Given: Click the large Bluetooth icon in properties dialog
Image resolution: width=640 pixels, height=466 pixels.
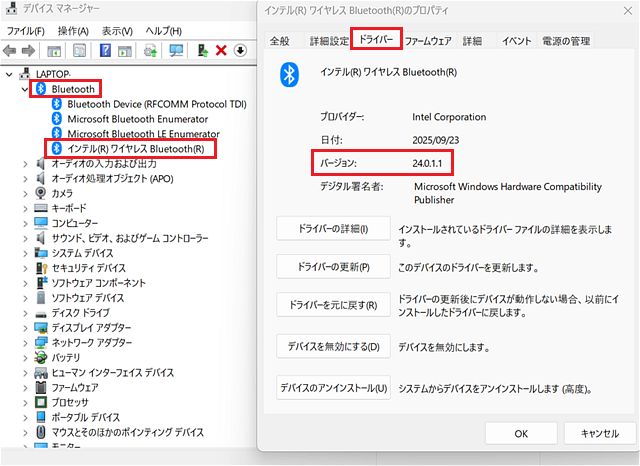Looking at the screenshot, I should 289,75.
